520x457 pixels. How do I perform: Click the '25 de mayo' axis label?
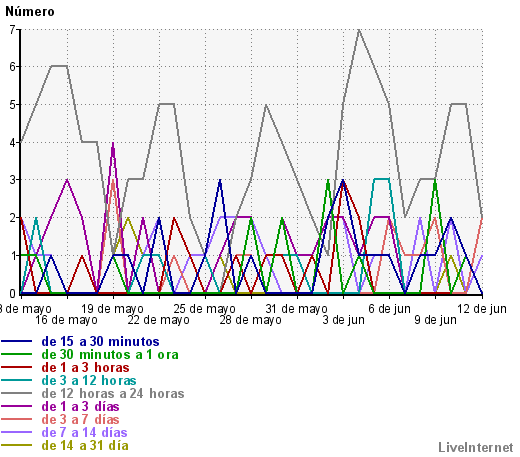point(204,309)
